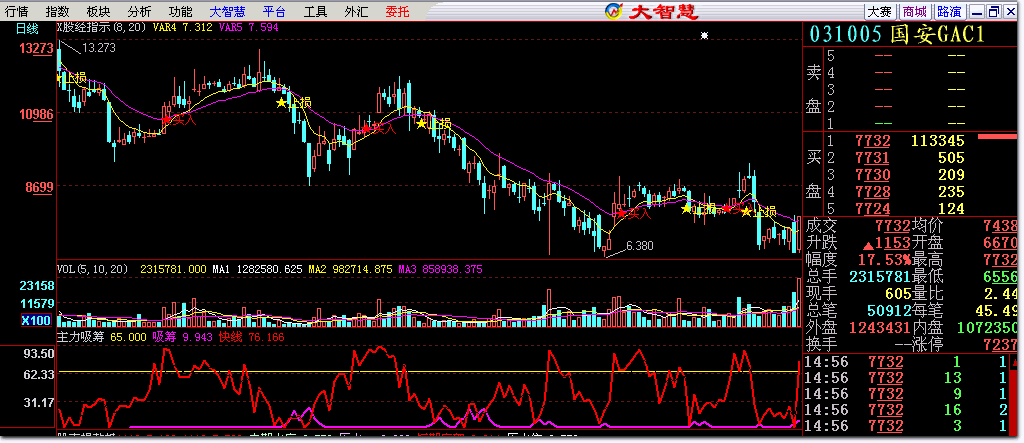
Task: Click the stock code 031005
Action: (846, 34)
